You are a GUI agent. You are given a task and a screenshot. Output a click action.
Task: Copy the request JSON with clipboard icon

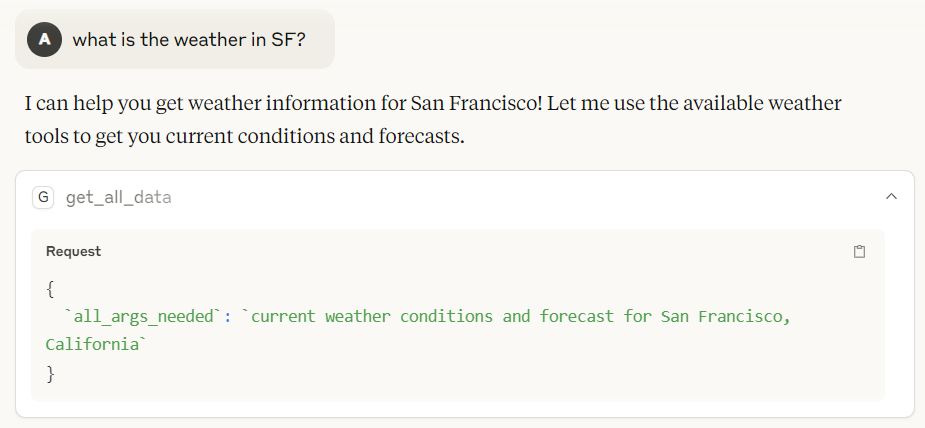[x=860, y=252]
